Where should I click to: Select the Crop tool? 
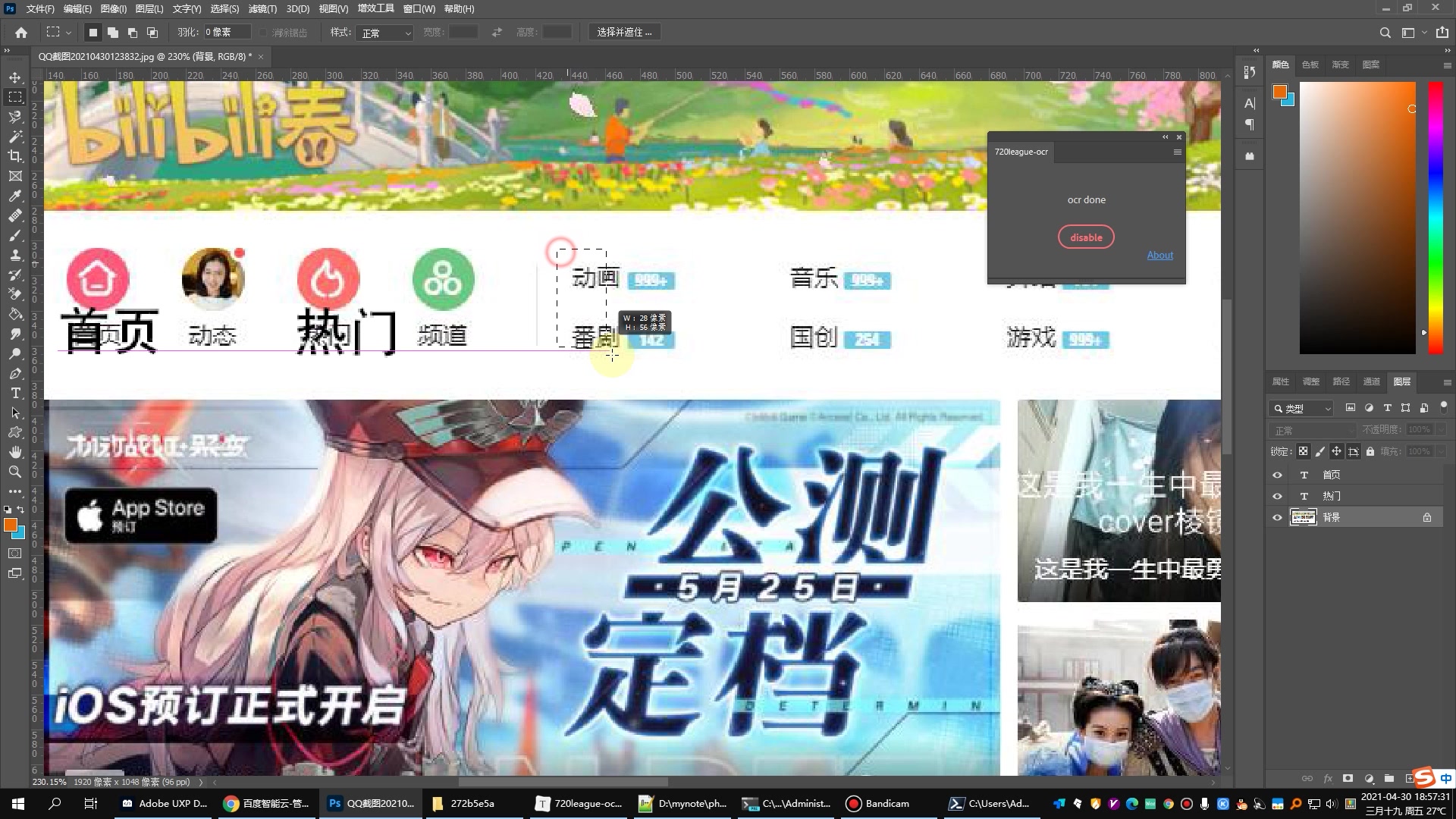15,156
